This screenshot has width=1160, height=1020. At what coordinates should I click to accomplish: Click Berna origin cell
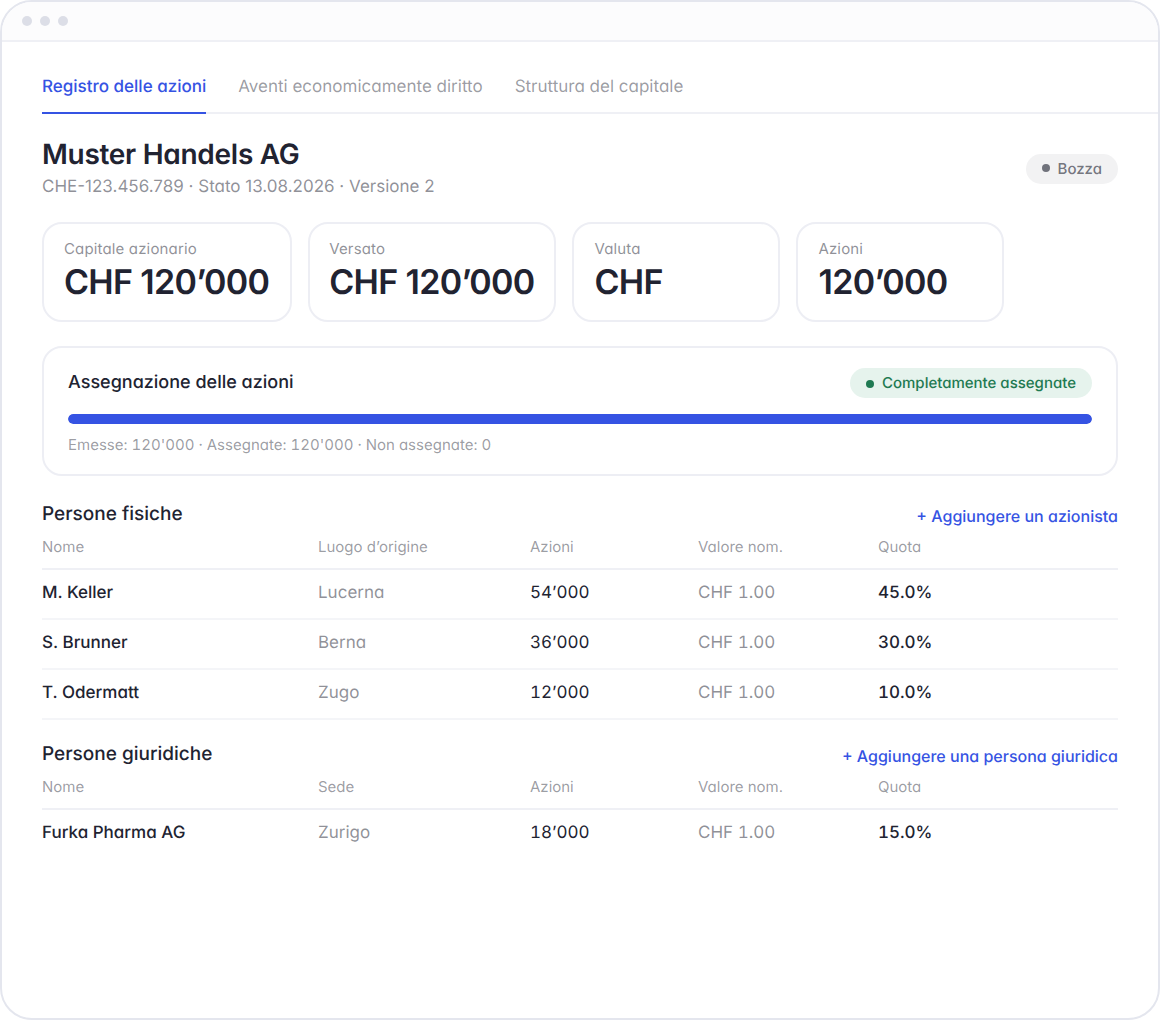pos(342,642)
